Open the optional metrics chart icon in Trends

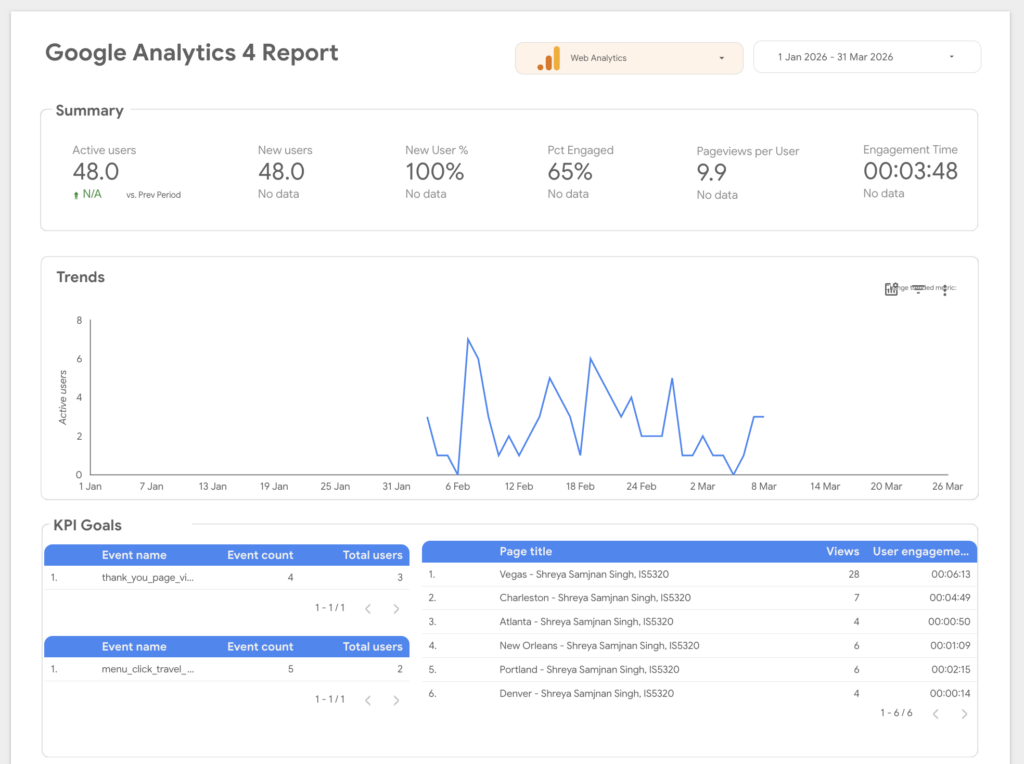point(891,289)
